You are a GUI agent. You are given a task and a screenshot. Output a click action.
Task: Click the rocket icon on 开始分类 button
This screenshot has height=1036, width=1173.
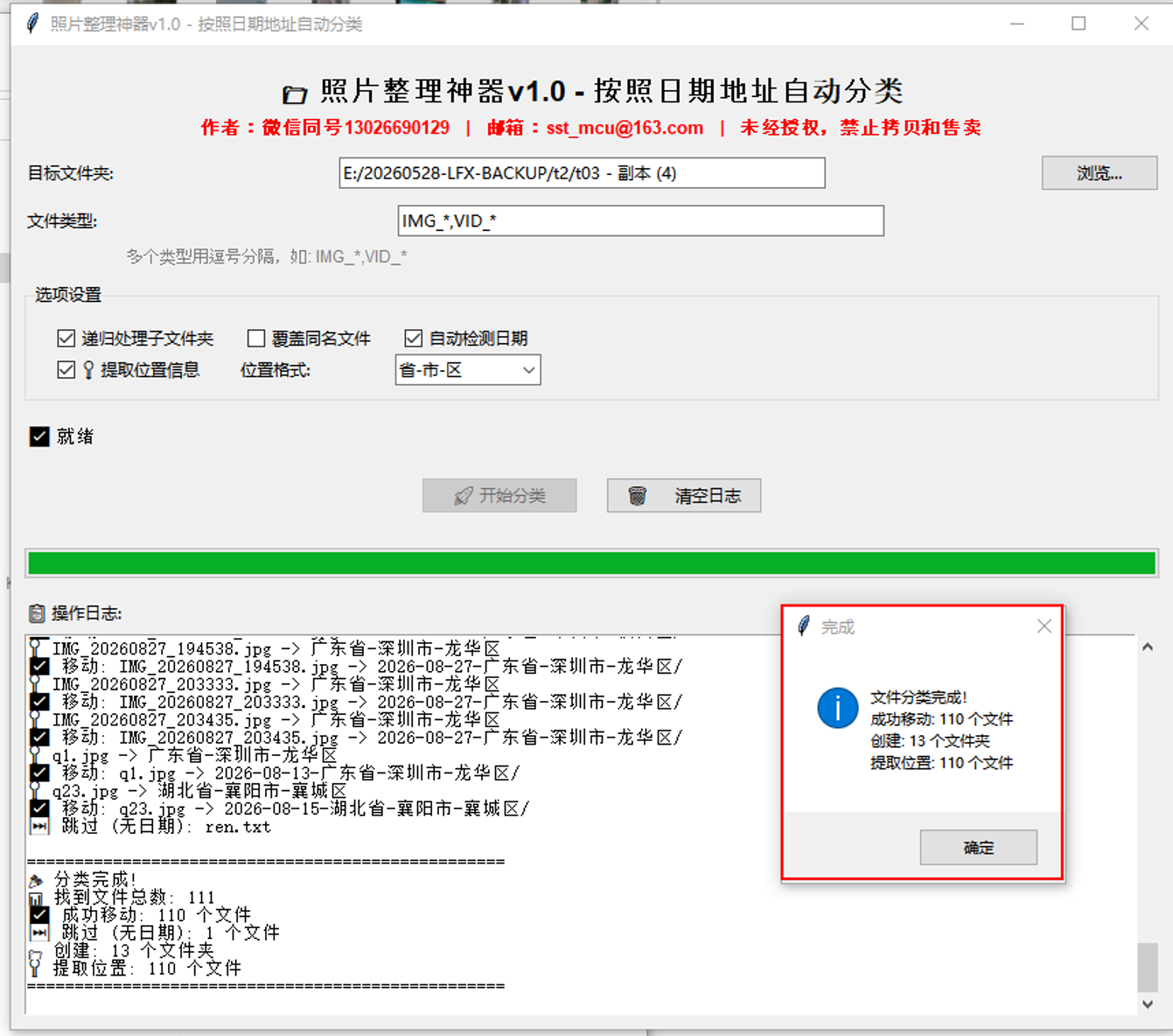point(464,496)
